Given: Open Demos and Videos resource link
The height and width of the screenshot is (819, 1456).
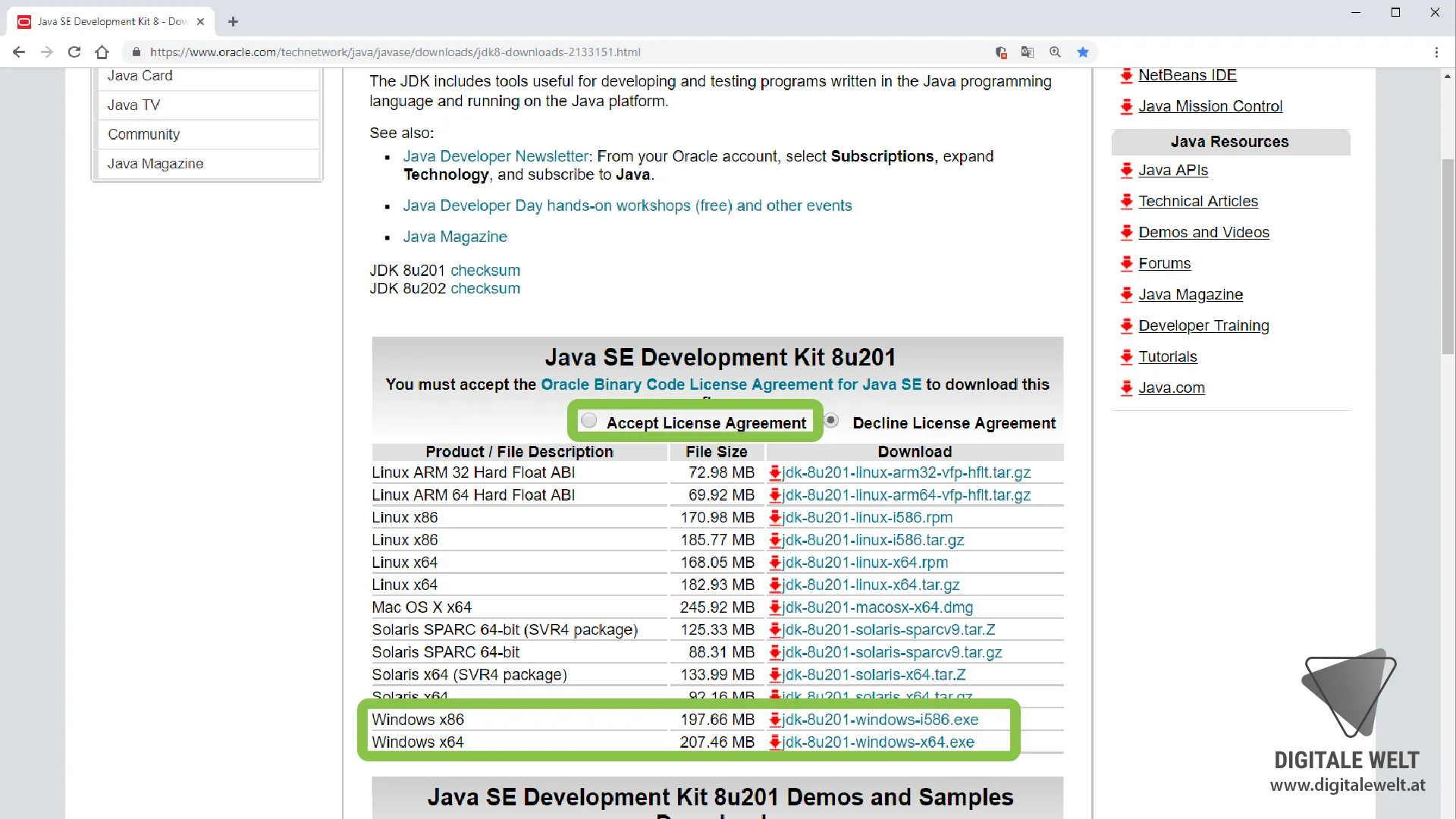Looking at the screenshot, I should 1203,233.
